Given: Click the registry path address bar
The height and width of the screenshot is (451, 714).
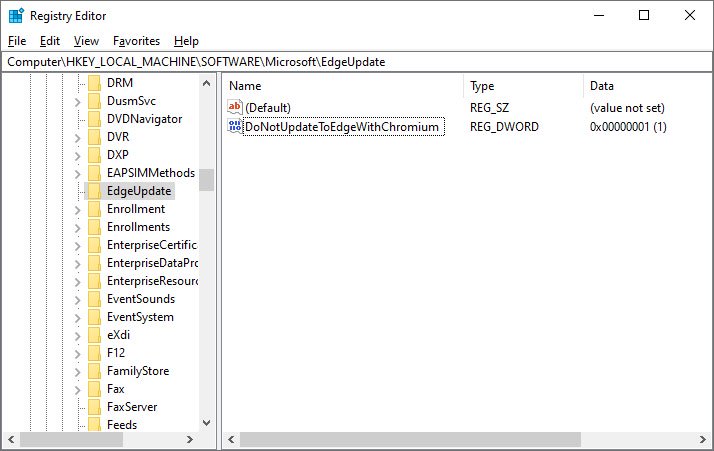Looking at the screenshot, I should (357, 62).
